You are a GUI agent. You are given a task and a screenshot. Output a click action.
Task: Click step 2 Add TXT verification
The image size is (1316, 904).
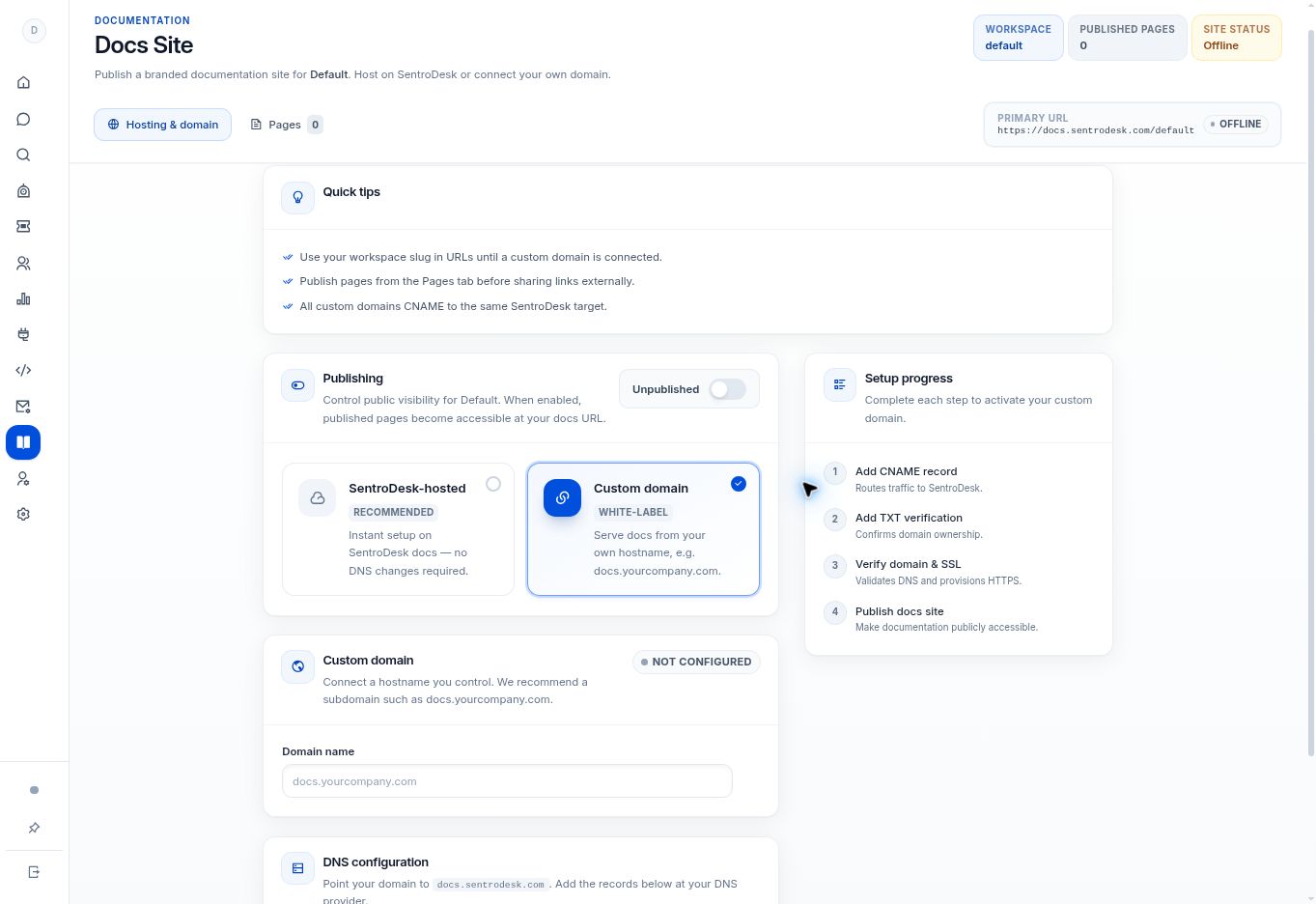(x=958, y=525)
